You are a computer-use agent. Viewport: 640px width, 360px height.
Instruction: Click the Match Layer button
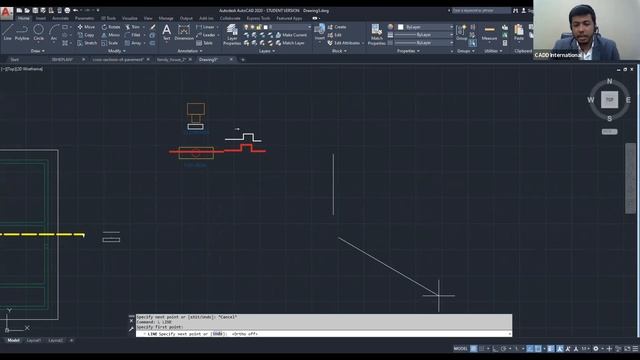tap(290, 43)
